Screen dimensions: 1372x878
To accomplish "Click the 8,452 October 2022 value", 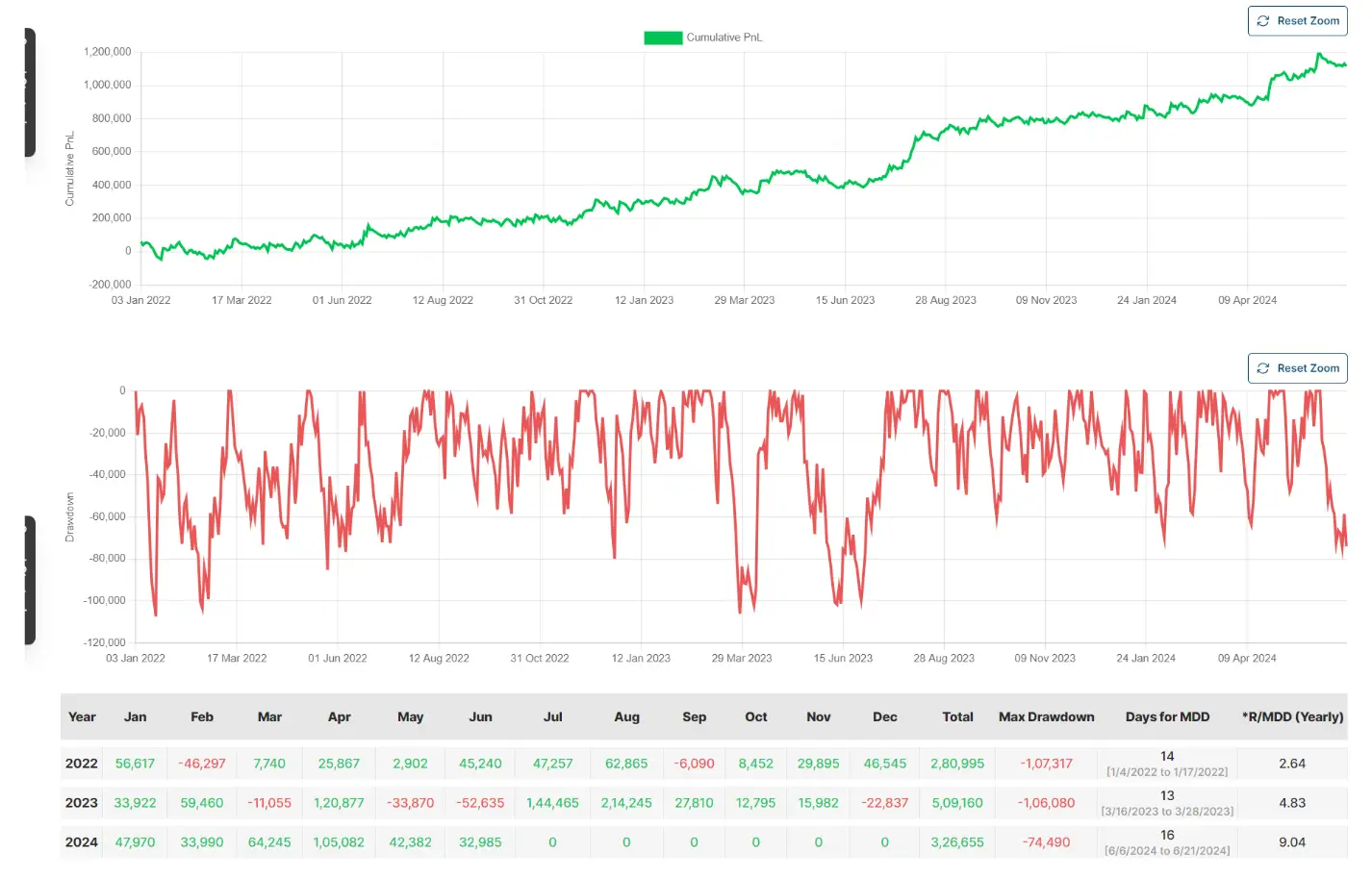I will [755, 764].
